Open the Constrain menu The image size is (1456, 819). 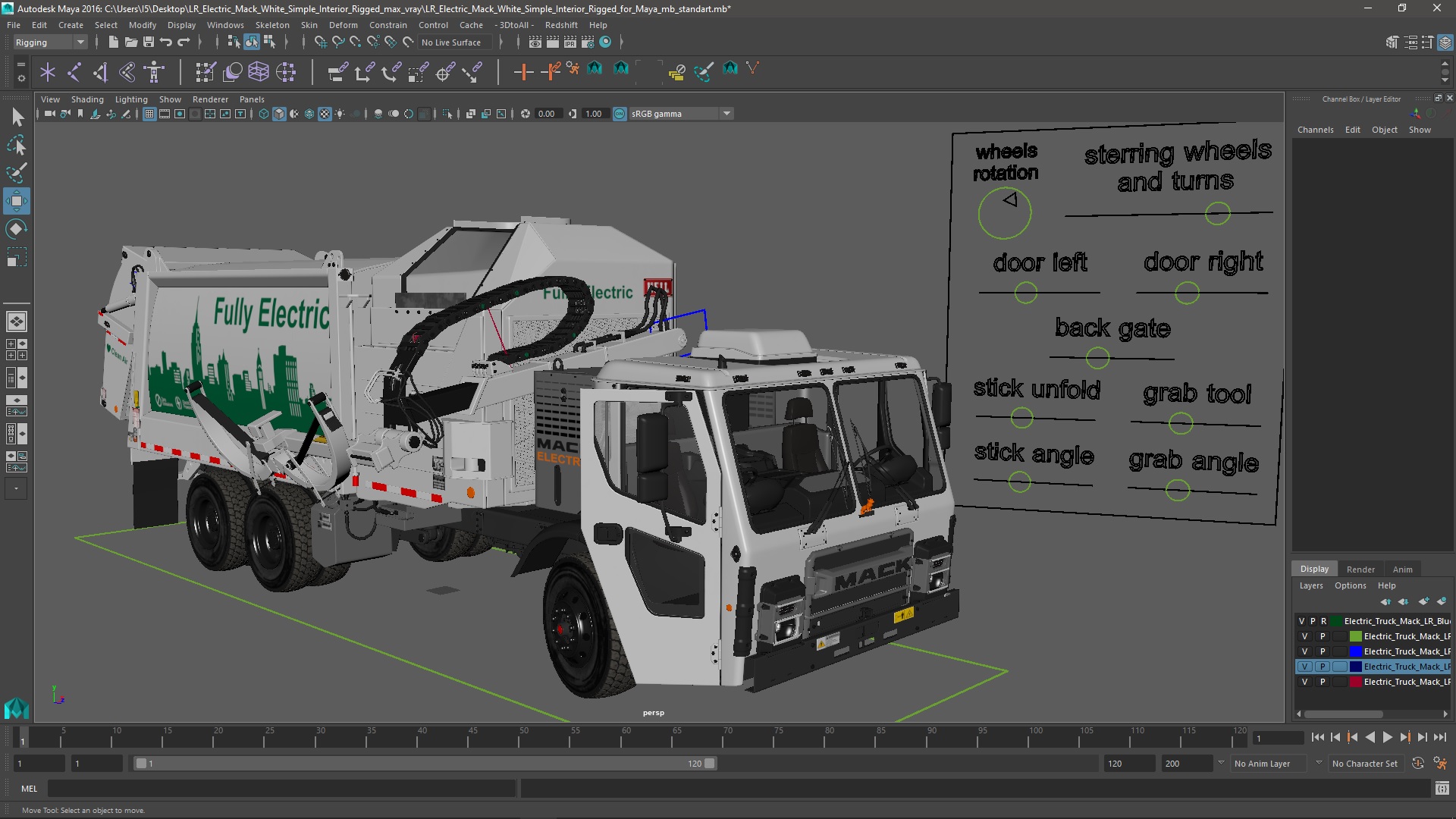pos(388,25)
